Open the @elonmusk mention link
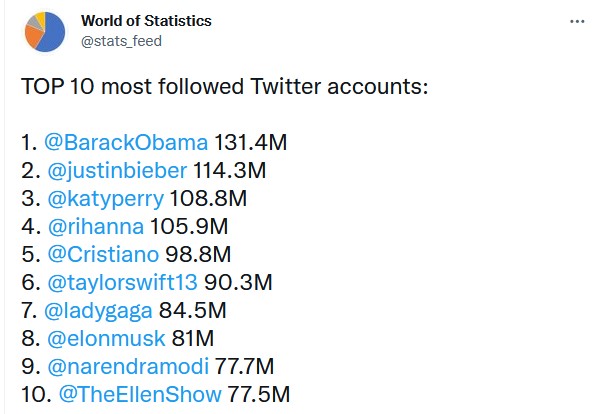The image size is (603, 414). 106,339
